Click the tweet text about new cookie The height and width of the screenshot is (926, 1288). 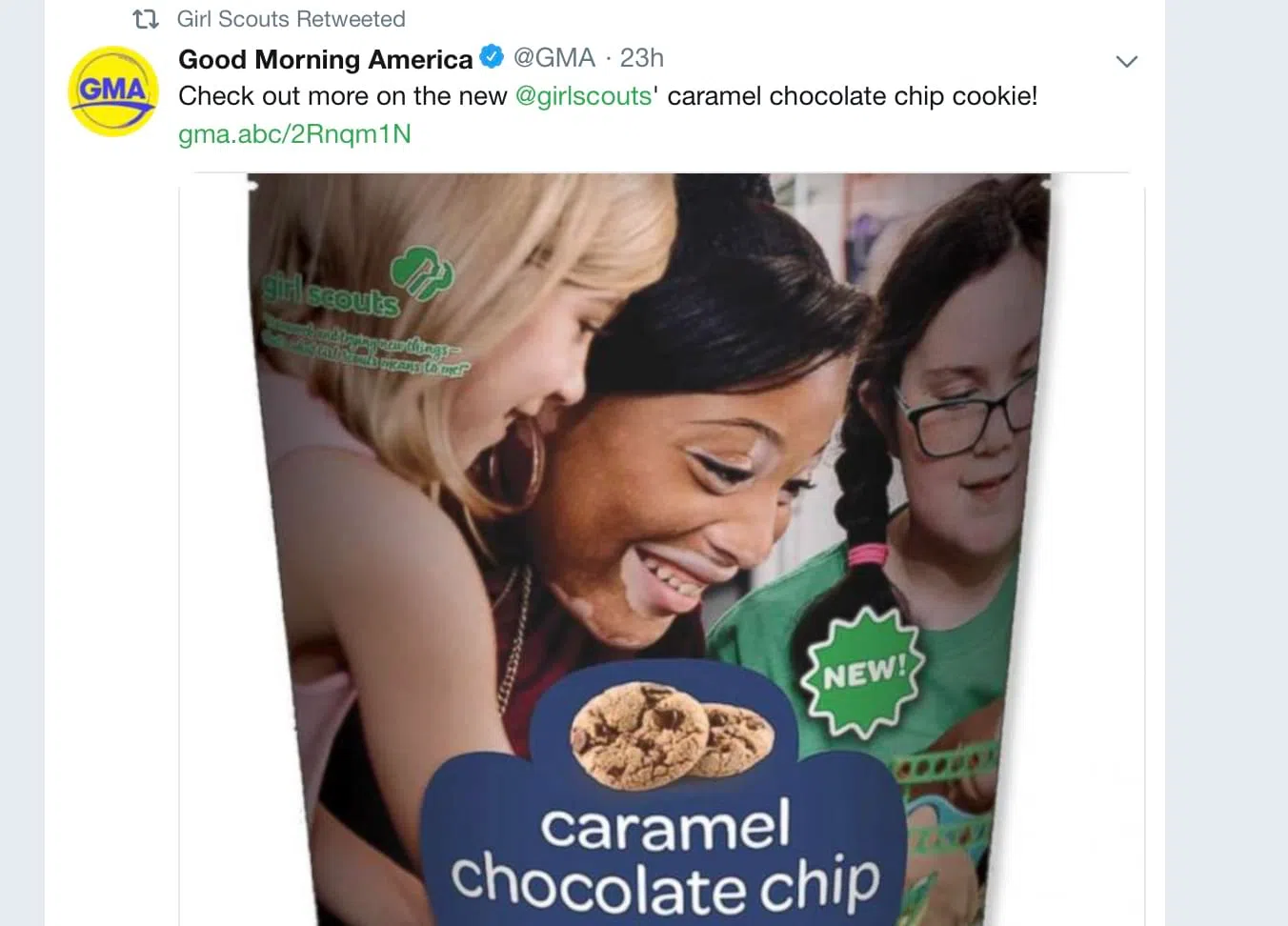[x=608, y=96]
